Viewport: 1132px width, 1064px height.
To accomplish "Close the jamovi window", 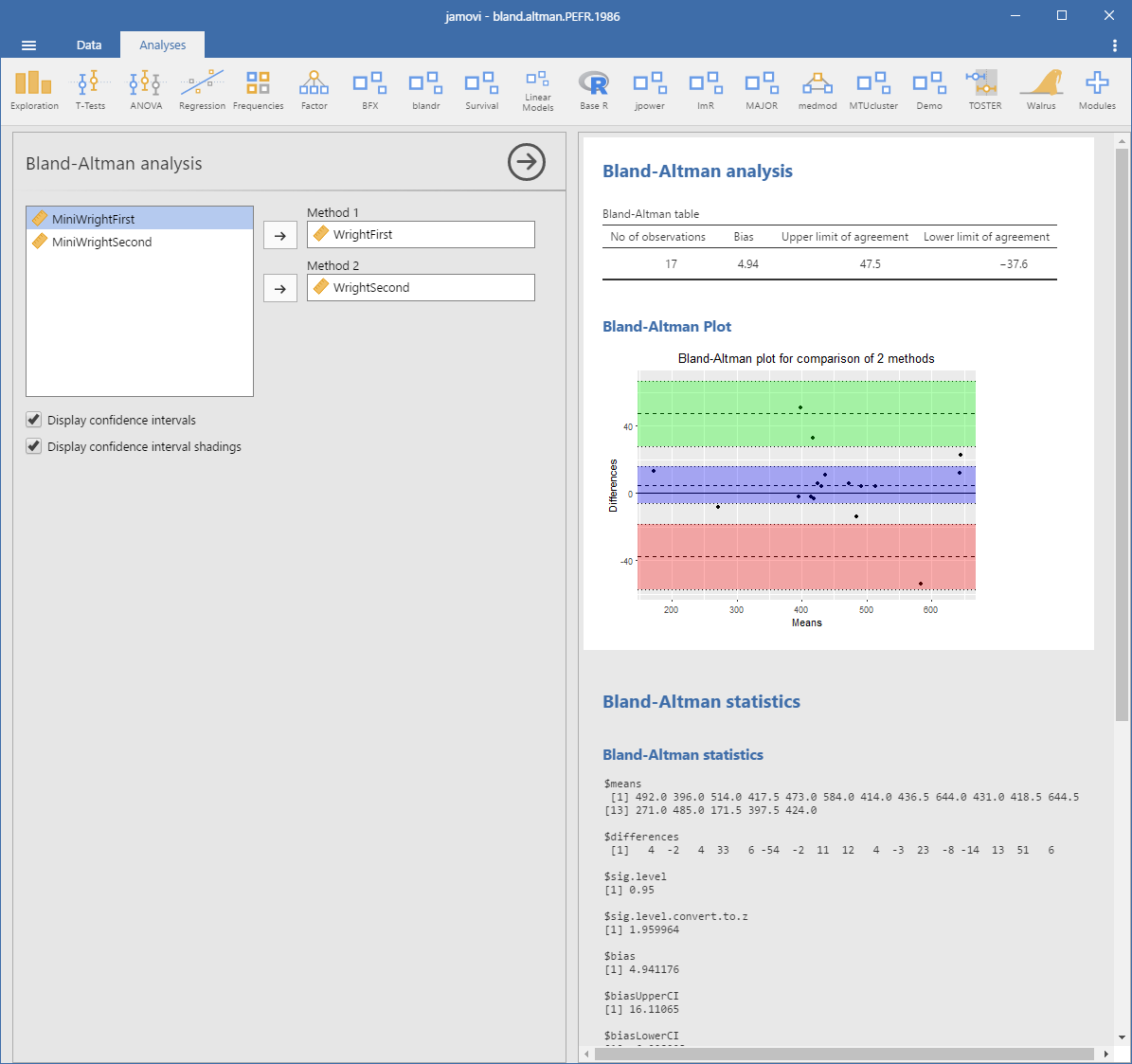I will (x=1109, y=16).
